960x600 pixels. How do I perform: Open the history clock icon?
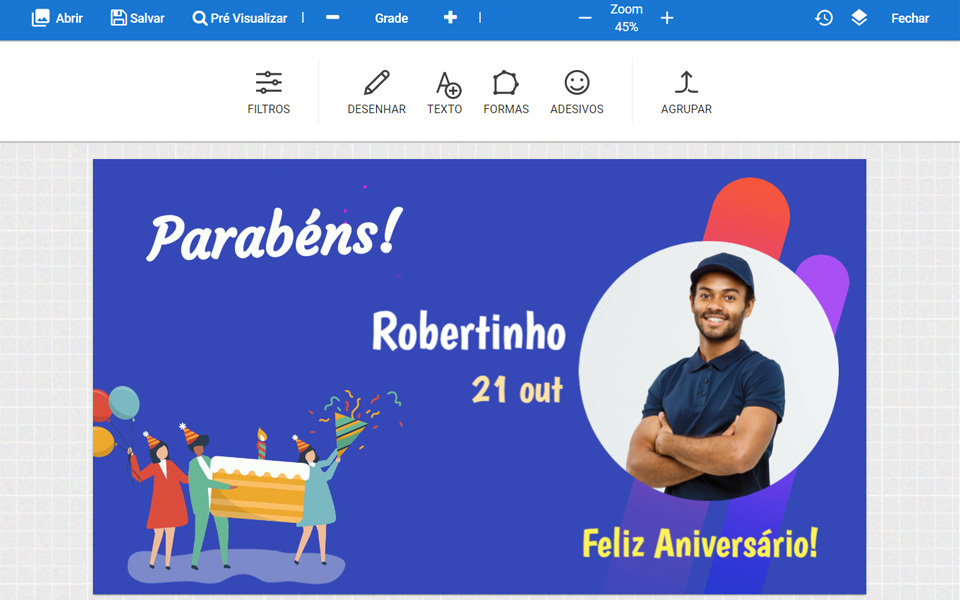click(823, 18)
